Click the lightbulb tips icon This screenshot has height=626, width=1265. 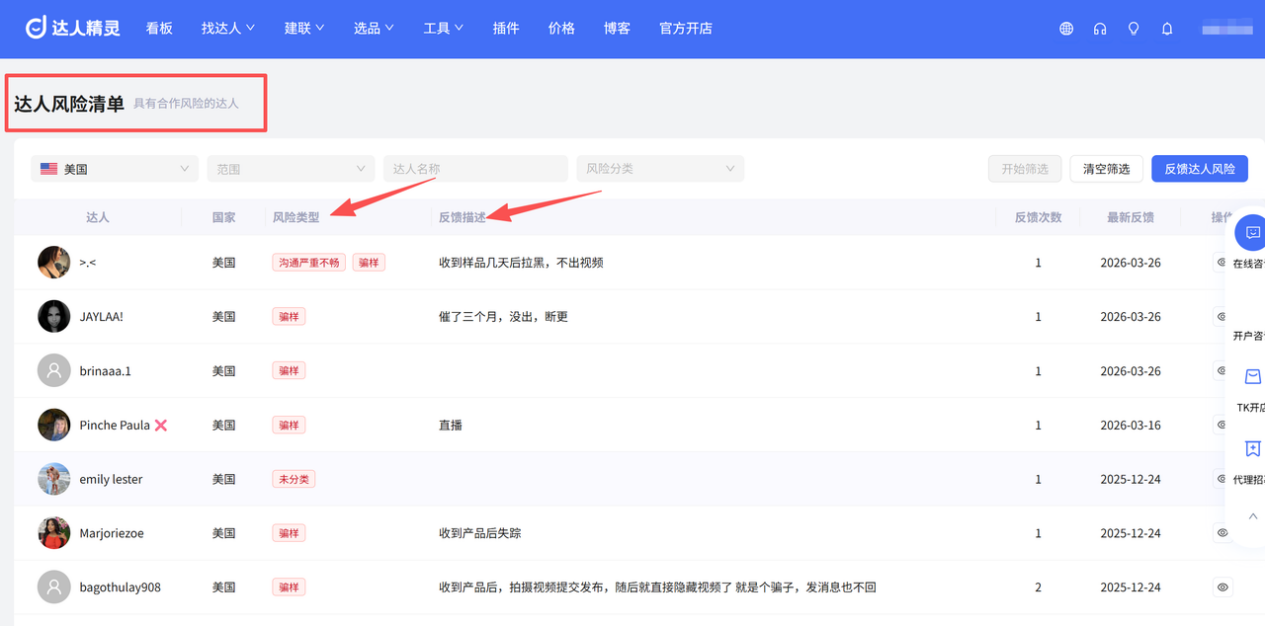1133,28
